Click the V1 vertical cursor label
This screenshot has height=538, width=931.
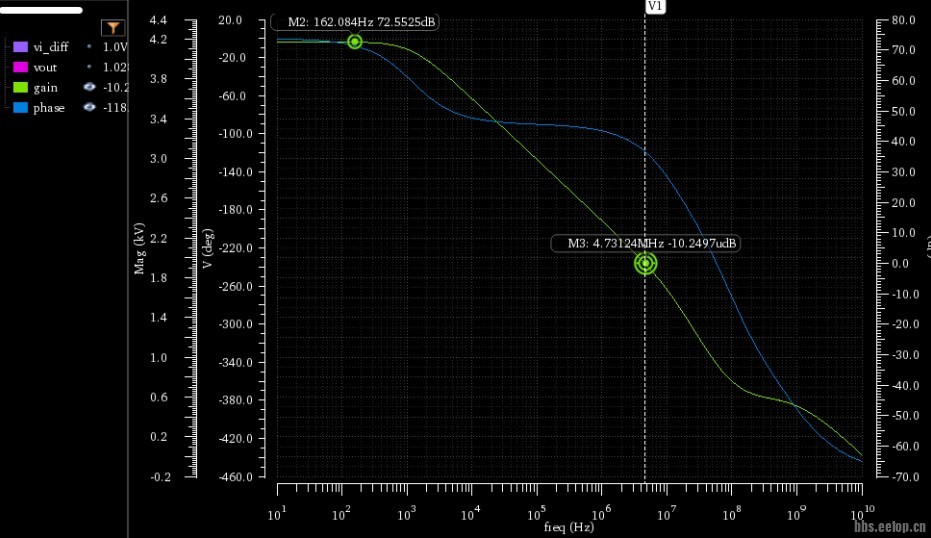(655, 6)
